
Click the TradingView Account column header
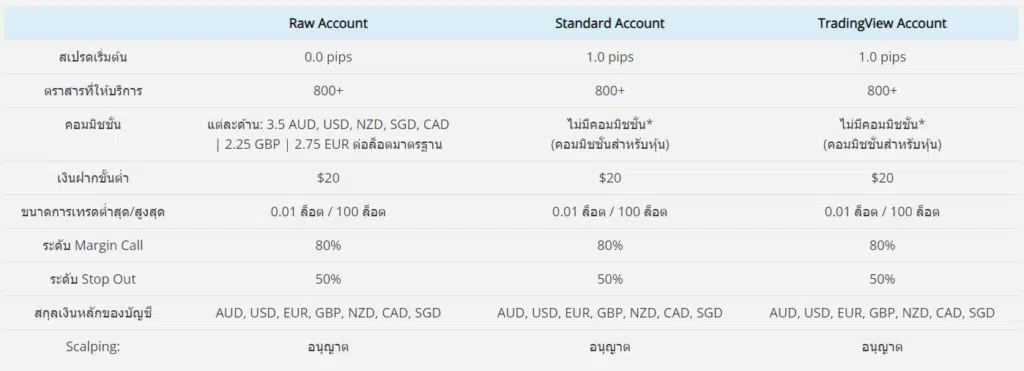pyautogui.click(x=882, y=24)
